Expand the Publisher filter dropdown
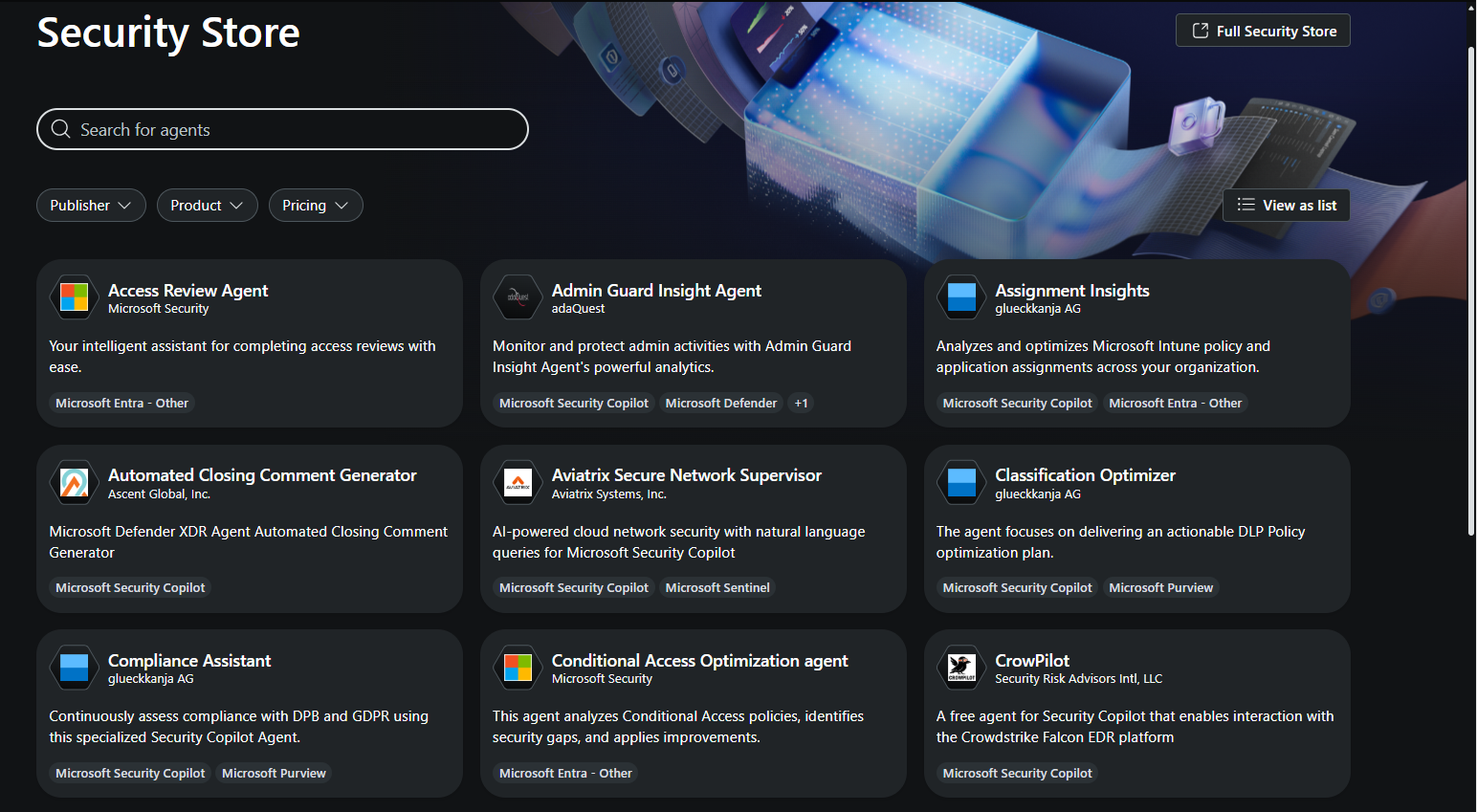This screenshot has width=1477, height=812. coord(91,206)
